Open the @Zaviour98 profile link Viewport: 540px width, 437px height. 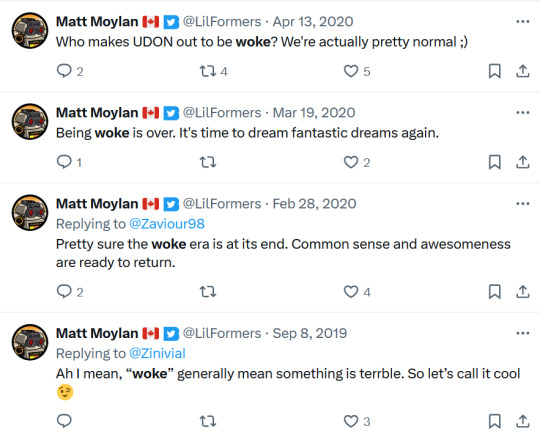(x=167, y=224)
